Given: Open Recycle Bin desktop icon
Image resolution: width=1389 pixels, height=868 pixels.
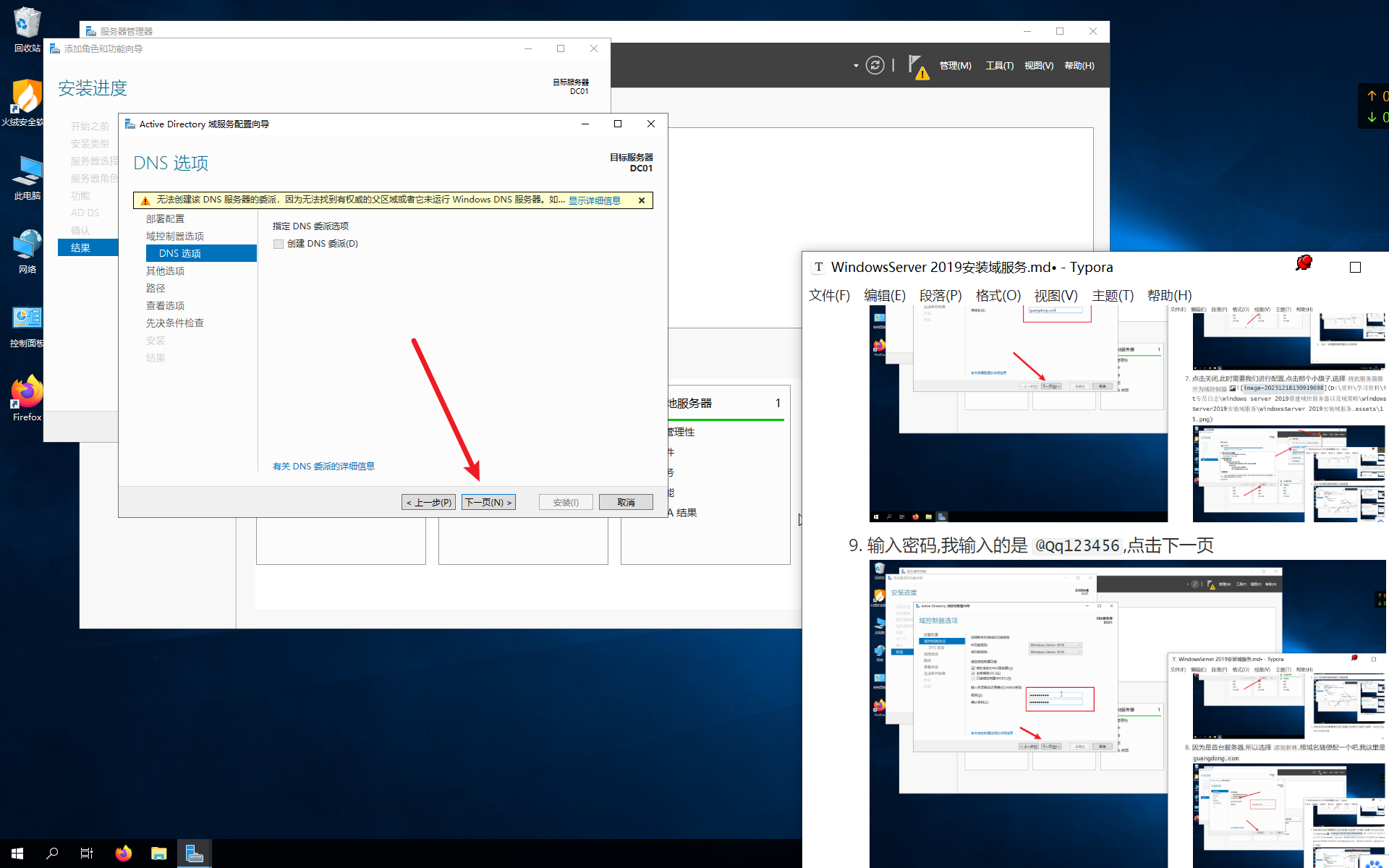Looking at the screenshot, I should [27, 29].
